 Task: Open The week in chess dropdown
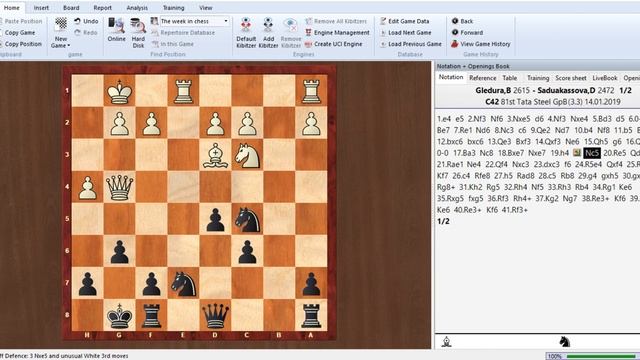tap(226, 21)
